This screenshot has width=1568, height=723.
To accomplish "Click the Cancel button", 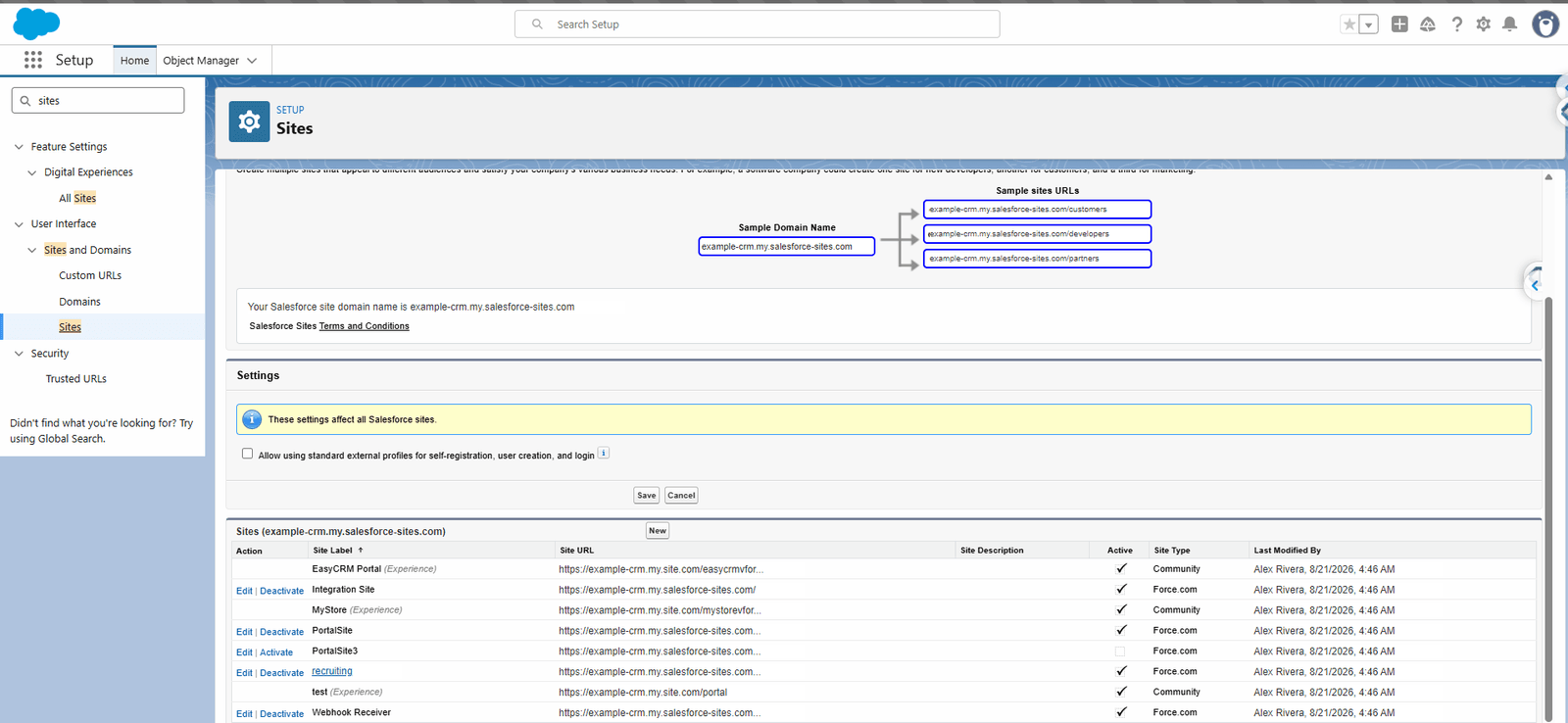I will coord(681,496).
